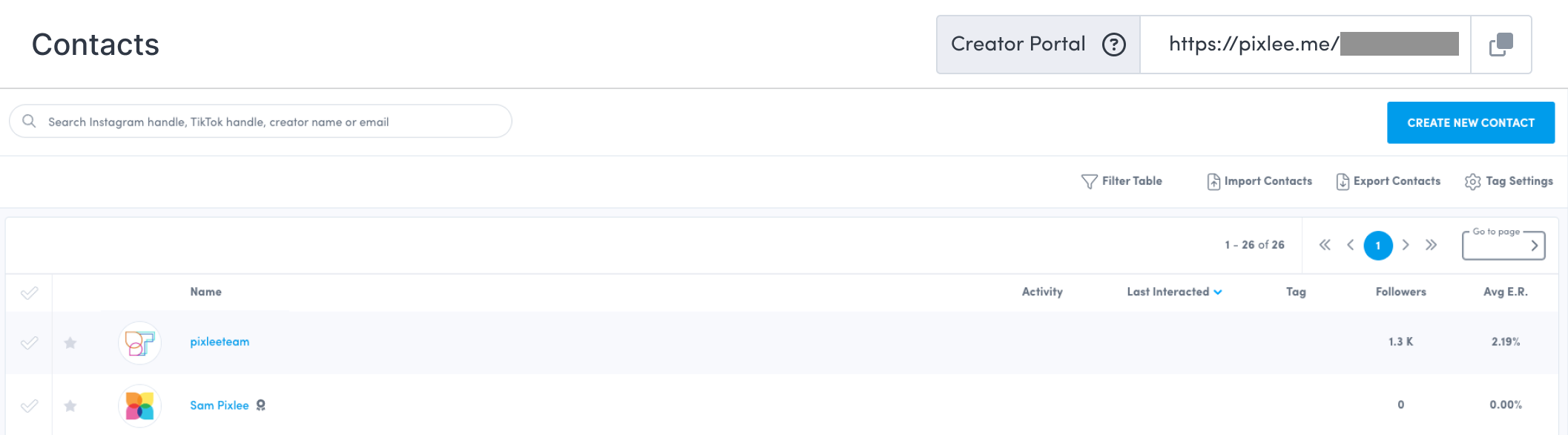Image resolution: width=1568 pixels, height=435 pixels.
Task: Open the pixleeteam contact link
Action: [x=220, y=342]
